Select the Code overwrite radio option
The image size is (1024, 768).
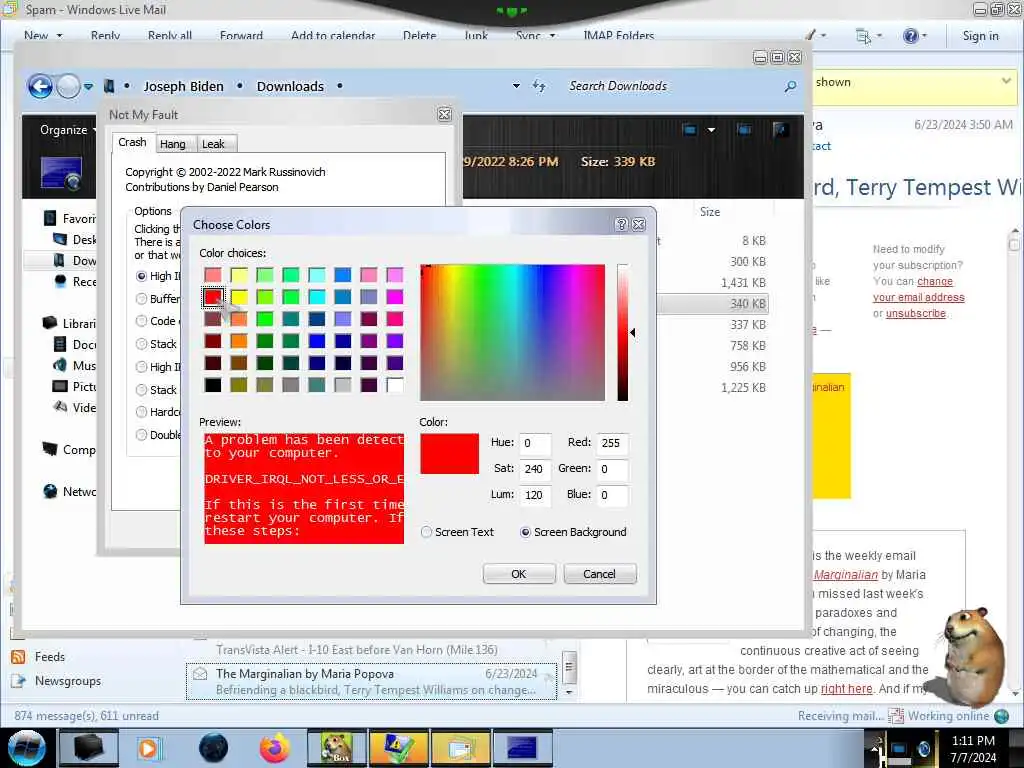[141, 321]
